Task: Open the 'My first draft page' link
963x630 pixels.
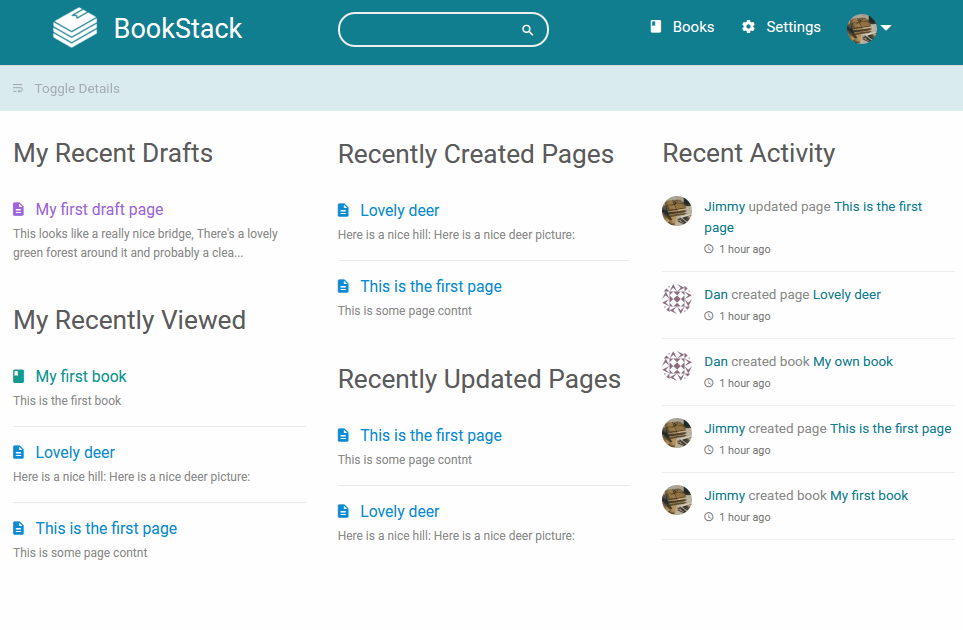Action: [x=99, y=209]
